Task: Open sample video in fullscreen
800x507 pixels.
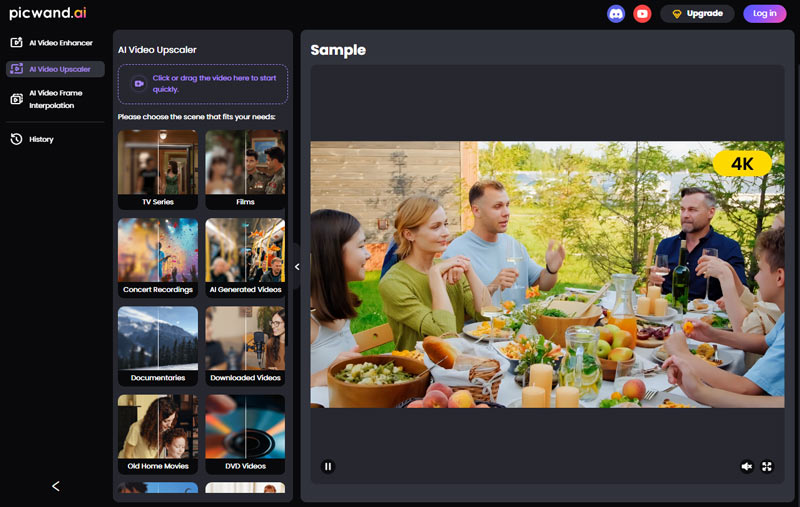Action: click(767, 466)
